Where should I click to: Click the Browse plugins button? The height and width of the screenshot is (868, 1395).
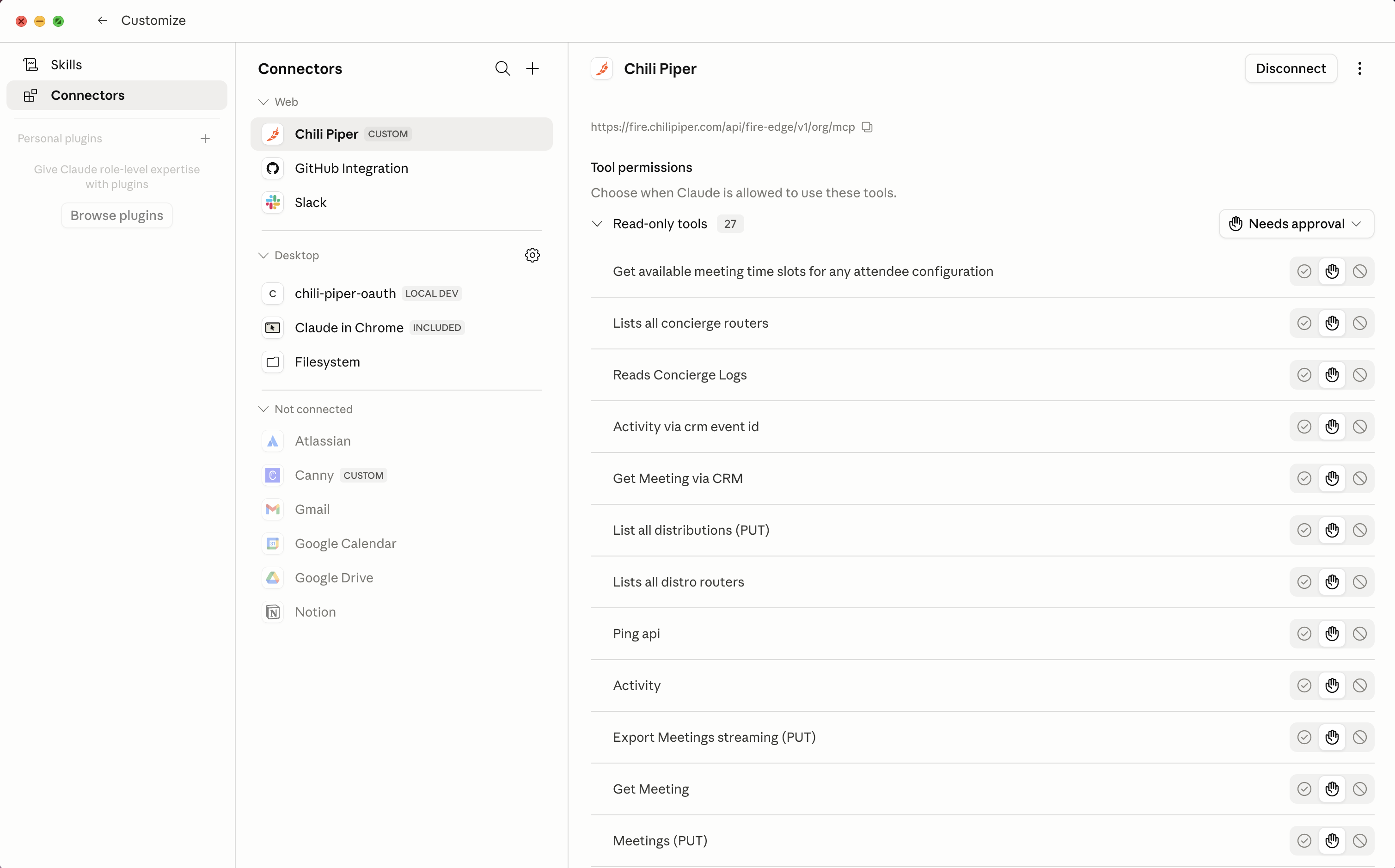pos(116,215)
